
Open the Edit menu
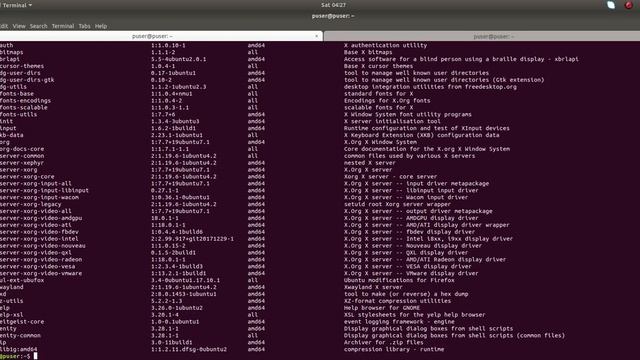(x=4, y=26)
